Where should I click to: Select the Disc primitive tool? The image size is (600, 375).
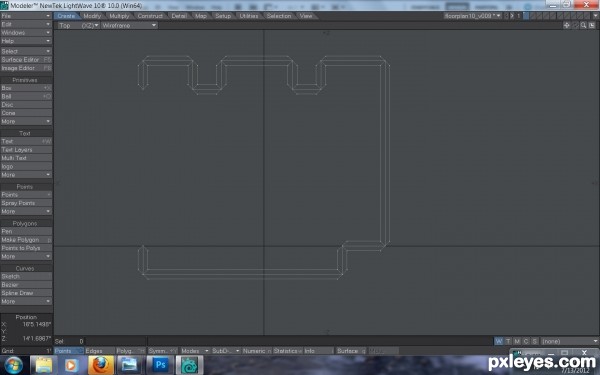26,104
